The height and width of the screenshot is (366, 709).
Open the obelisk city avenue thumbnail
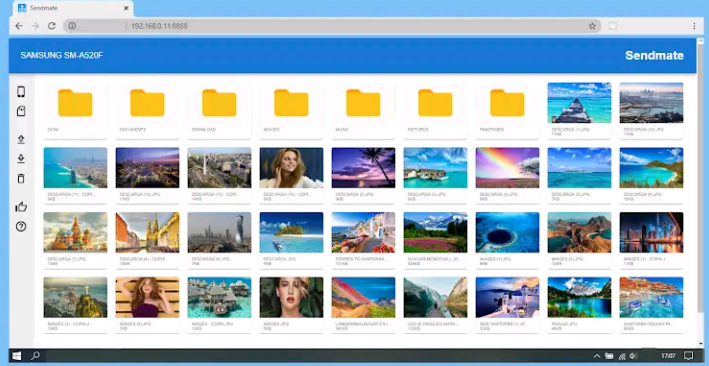tap(219, 167)
